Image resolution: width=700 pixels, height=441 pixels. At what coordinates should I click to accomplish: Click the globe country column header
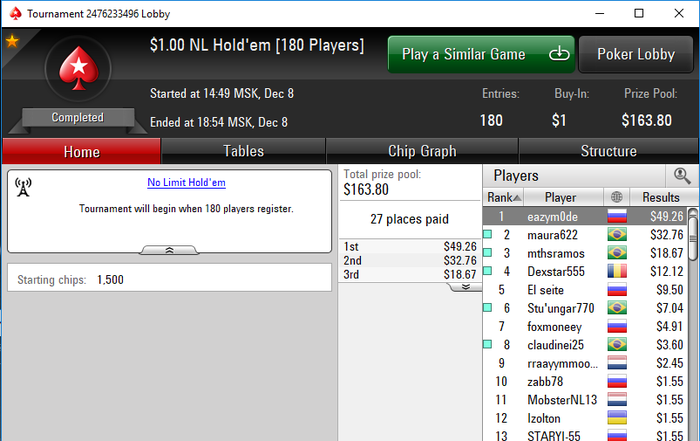pyautogui.click(x=617, y=197)
